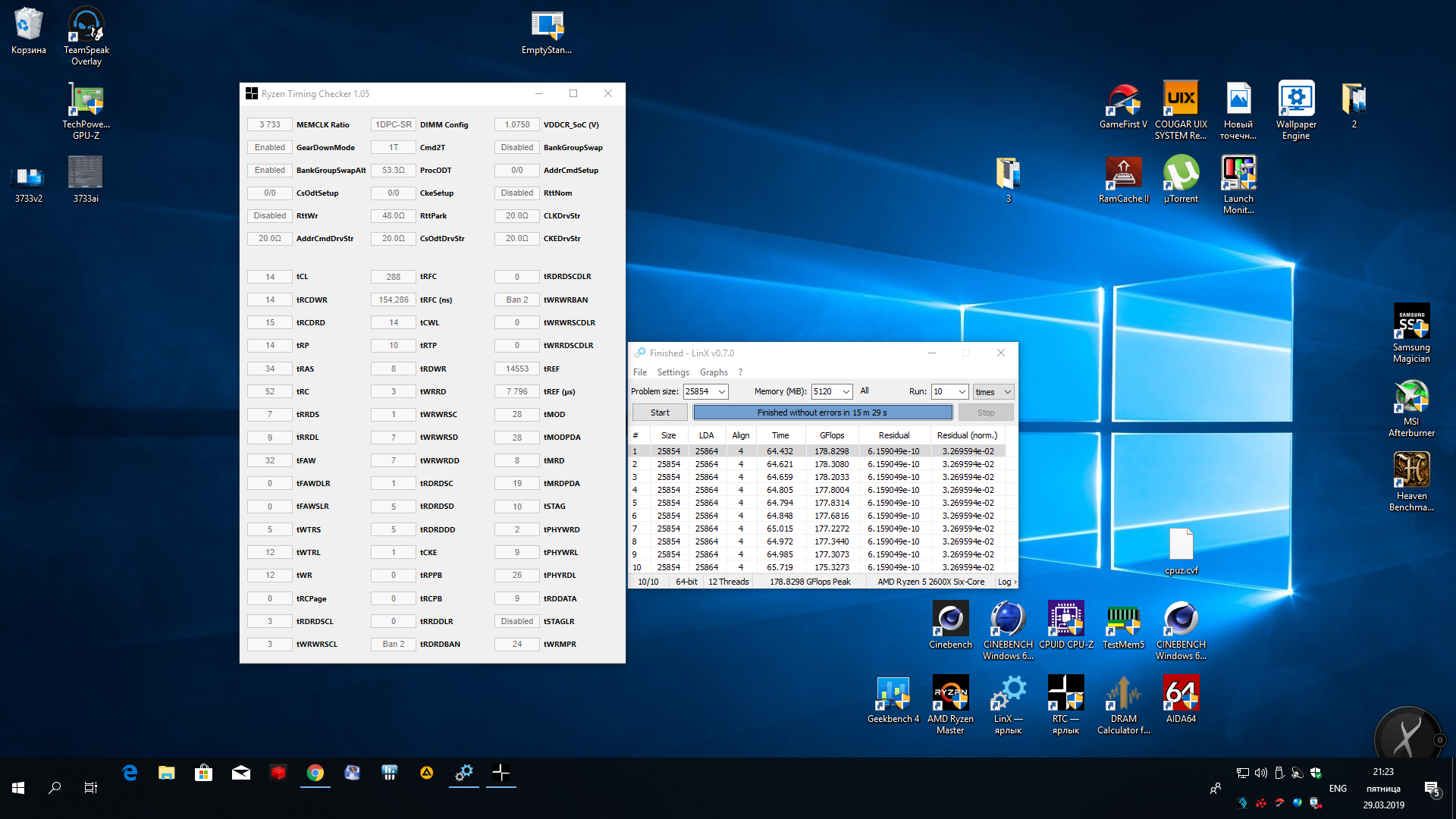Viewport: 1456px width, 819px height.
Task: Expand the Problem size dropdown
Action: click(722, 392)
